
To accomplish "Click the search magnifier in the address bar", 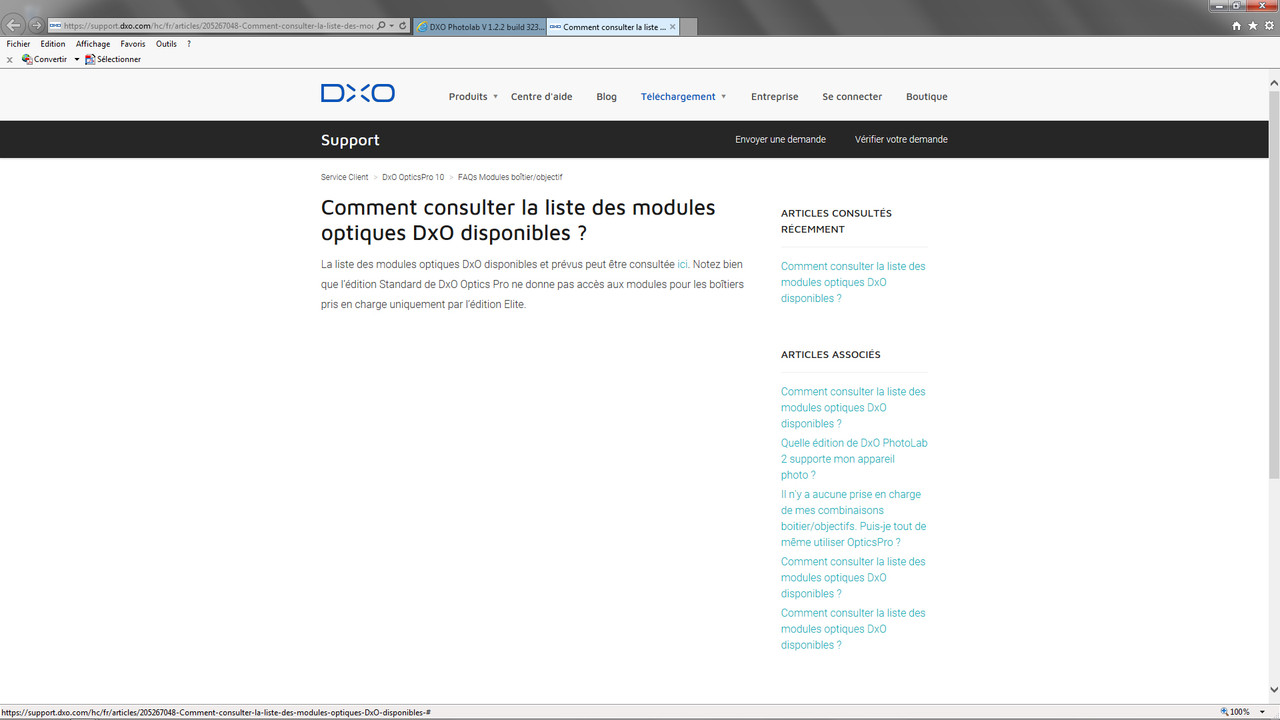I will click(380, 26).
